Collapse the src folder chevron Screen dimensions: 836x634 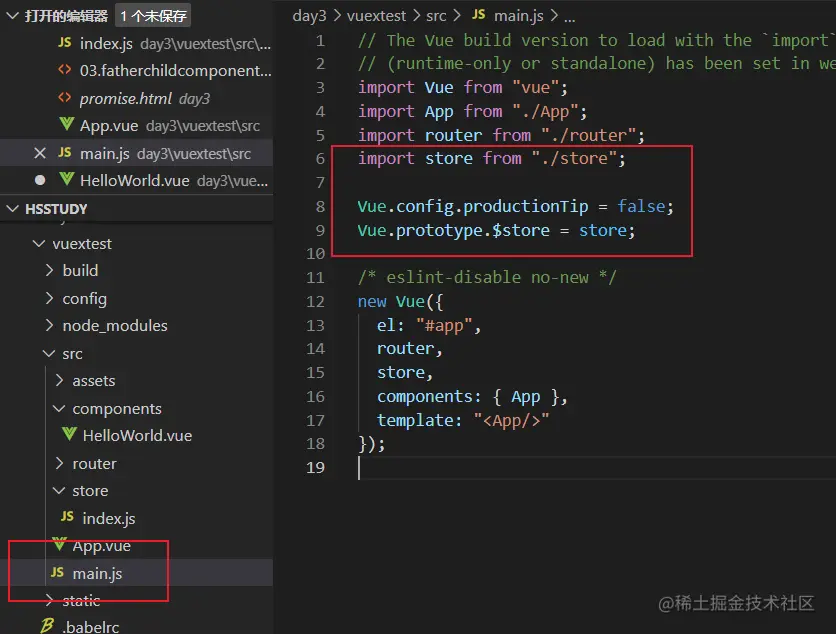(x=49, y=354)
